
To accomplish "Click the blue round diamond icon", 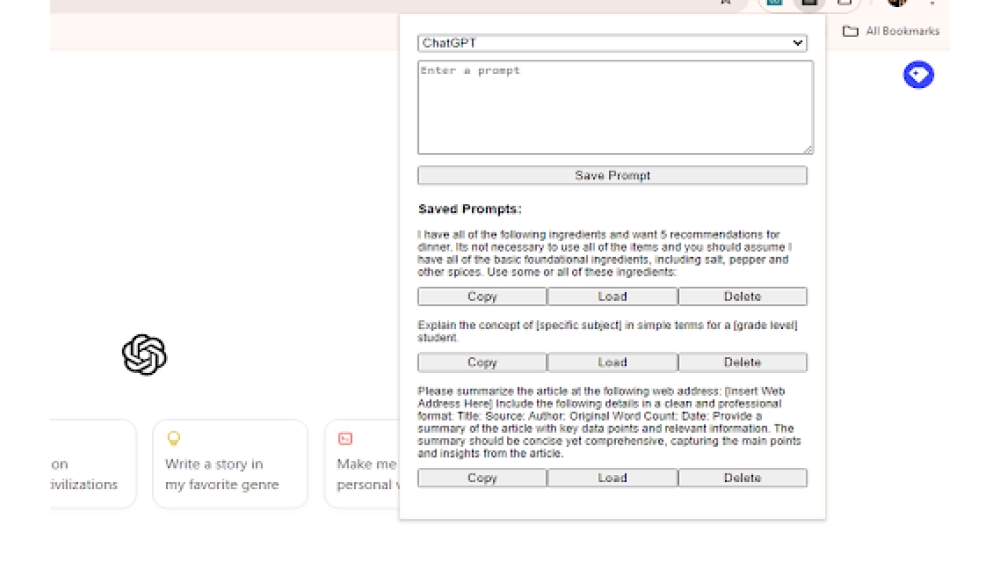I will [x=918, y=75].
